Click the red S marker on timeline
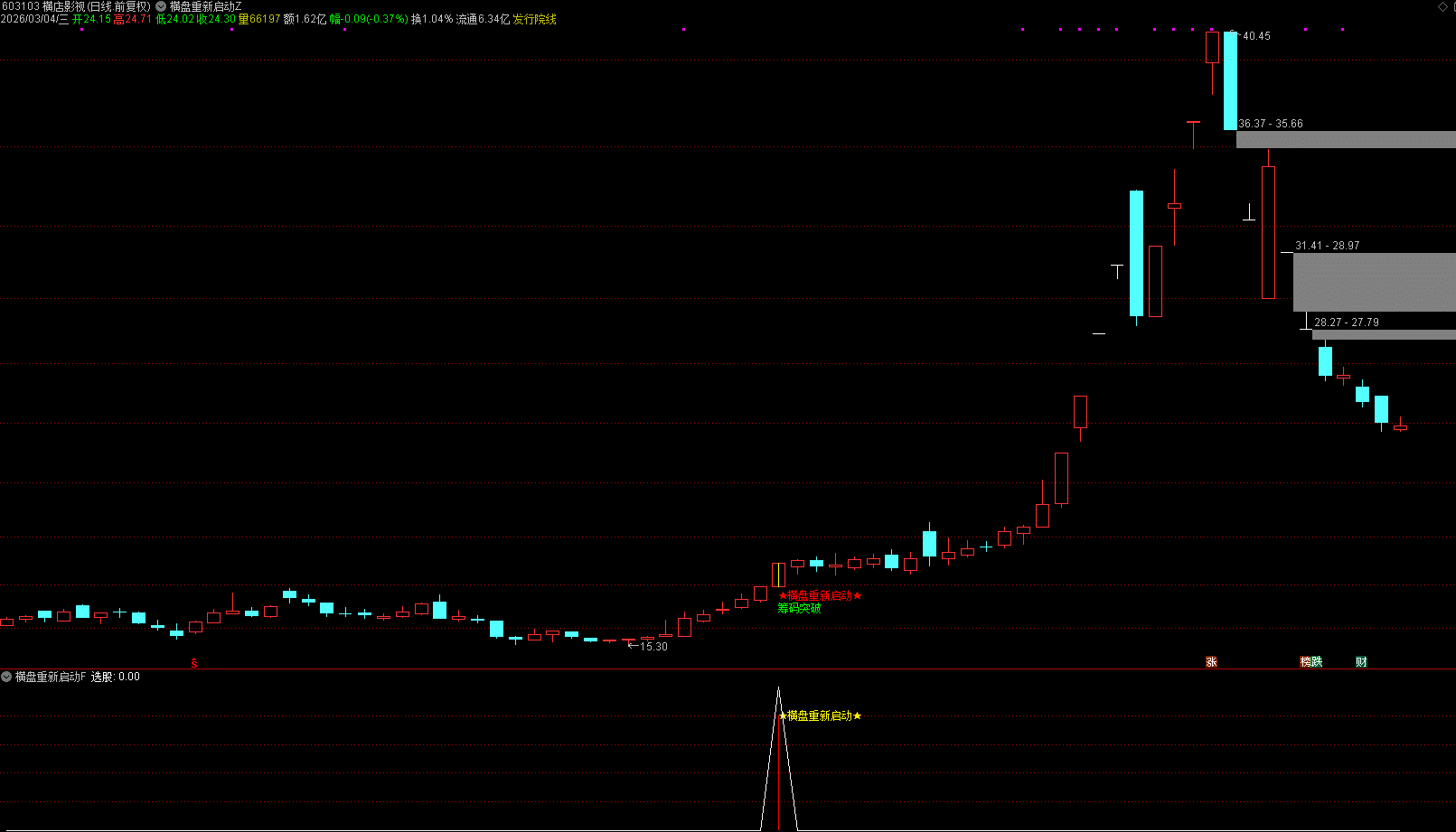Screen dimensions: 1456x832 click(x=193, y=663)
